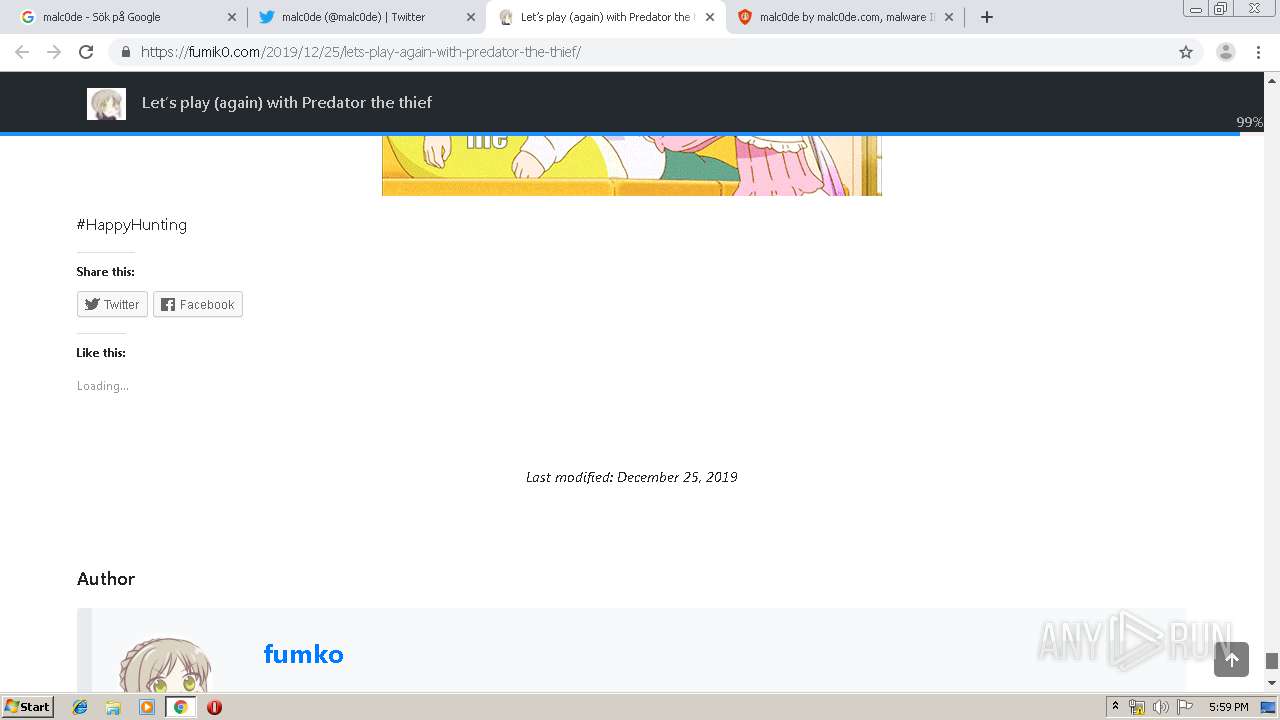The width and height of the screenshot is (1280, 720).
Task: Click the Author heading
Action: (x=106, y=579)
